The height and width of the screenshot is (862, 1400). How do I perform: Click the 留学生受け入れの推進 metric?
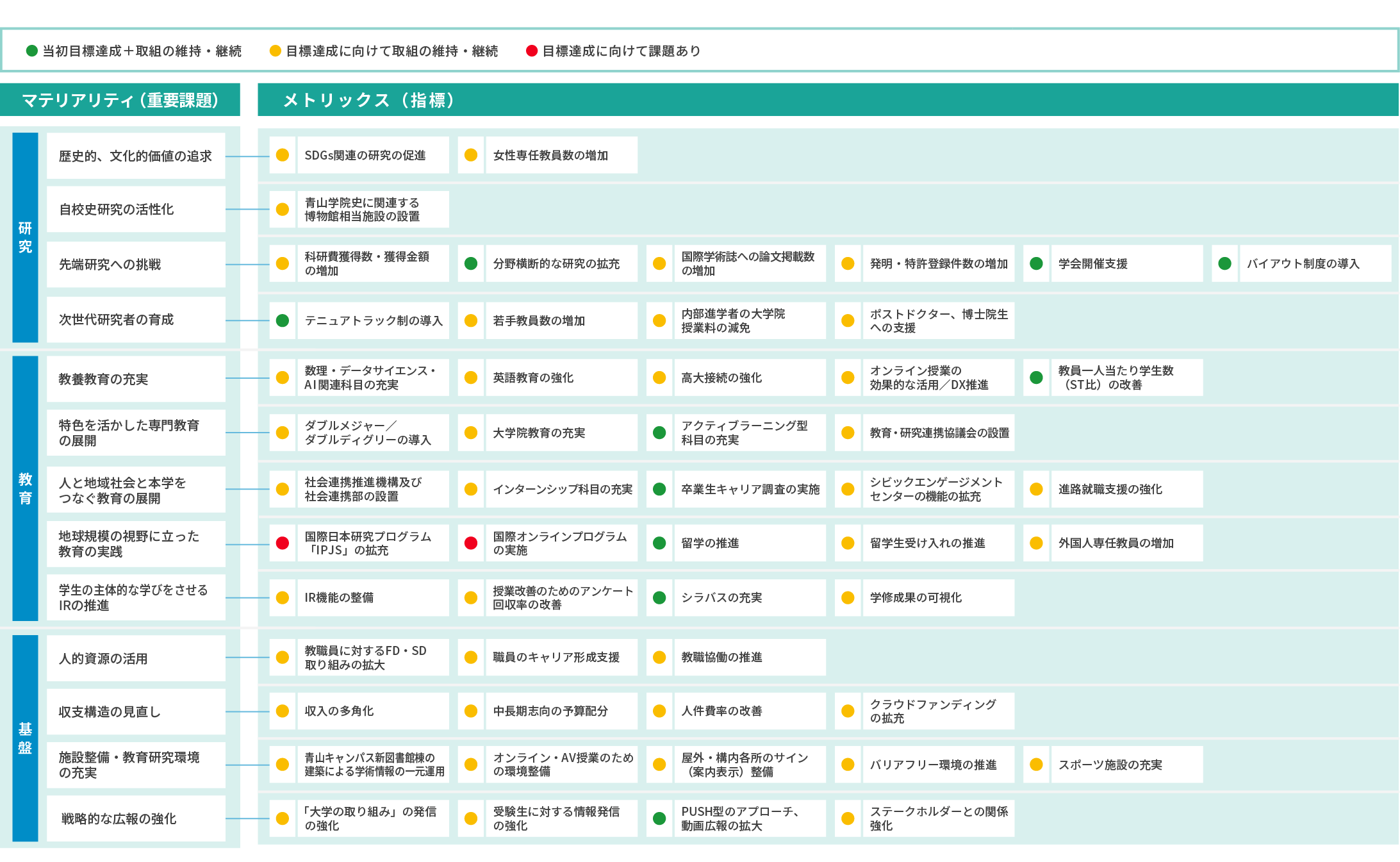pyautogui.click(x=938, y=543)
